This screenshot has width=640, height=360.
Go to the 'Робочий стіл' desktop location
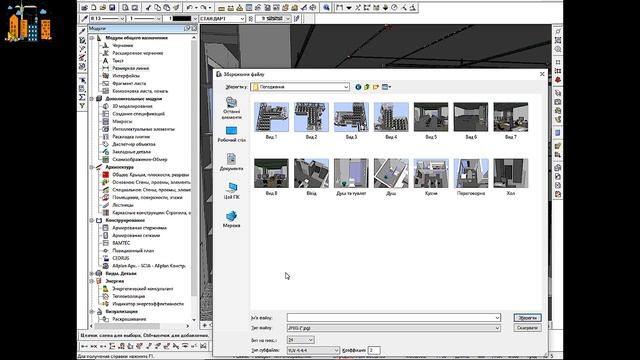point(231,134)
